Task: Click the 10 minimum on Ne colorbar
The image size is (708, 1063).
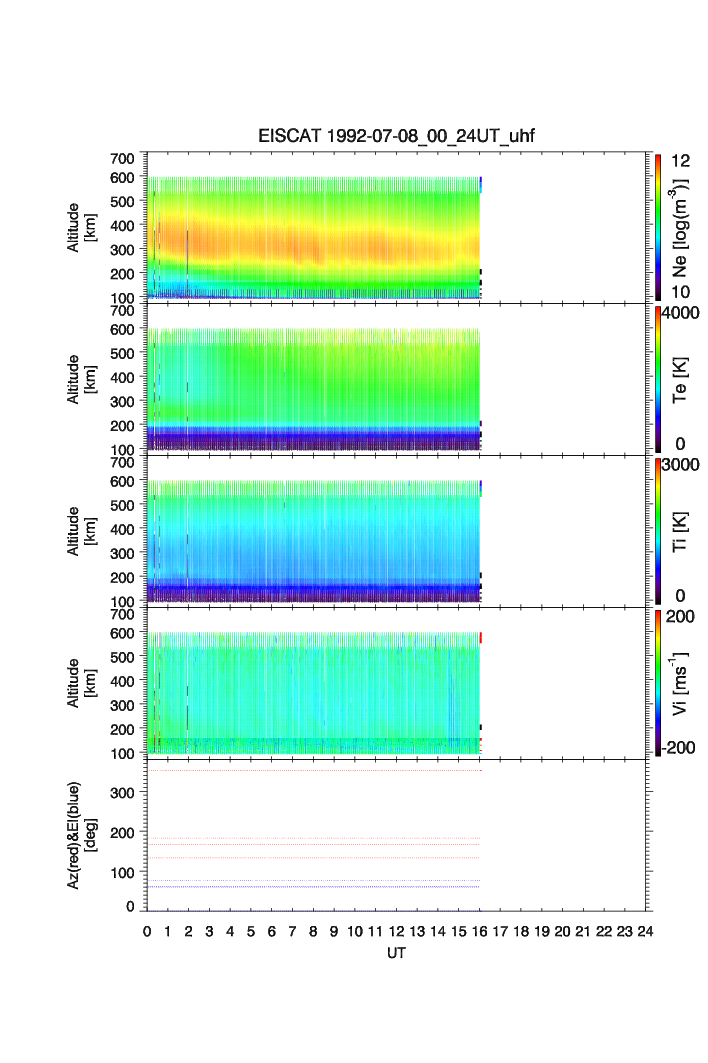Action: coord(680,292)
